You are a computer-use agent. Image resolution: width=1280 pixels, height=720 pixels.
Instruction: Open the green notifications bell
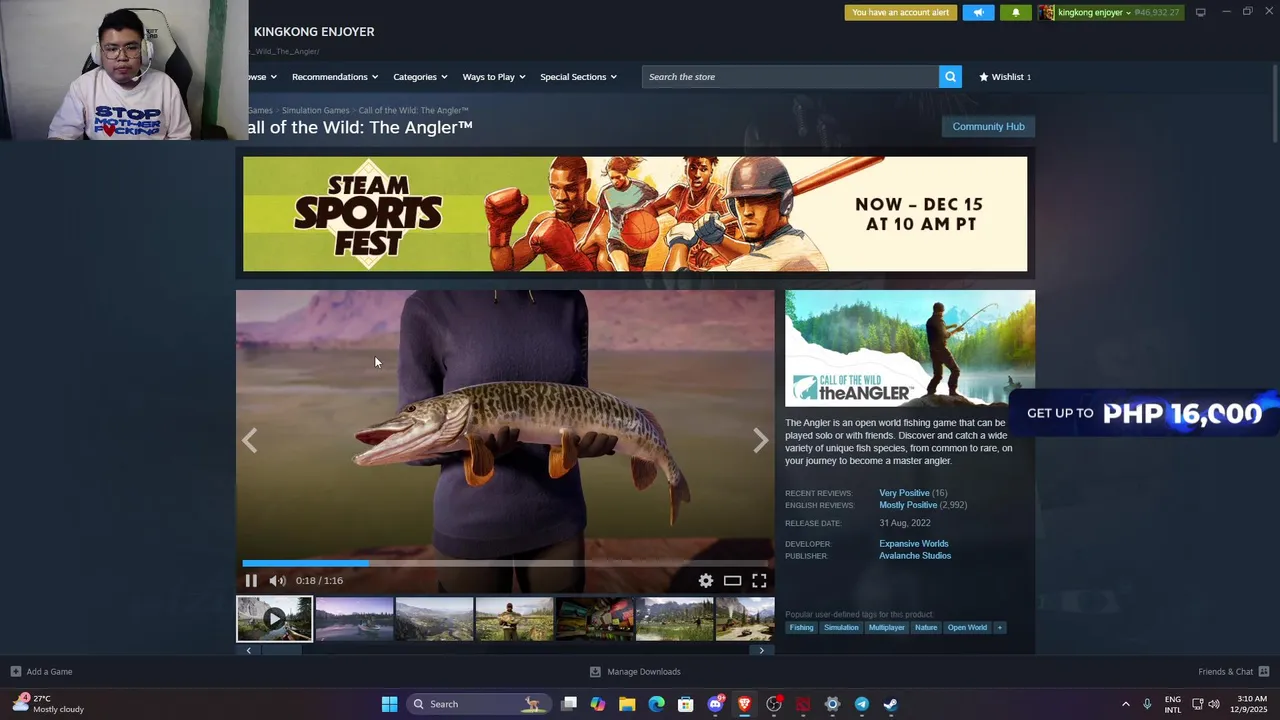(x=1016, y=13)
